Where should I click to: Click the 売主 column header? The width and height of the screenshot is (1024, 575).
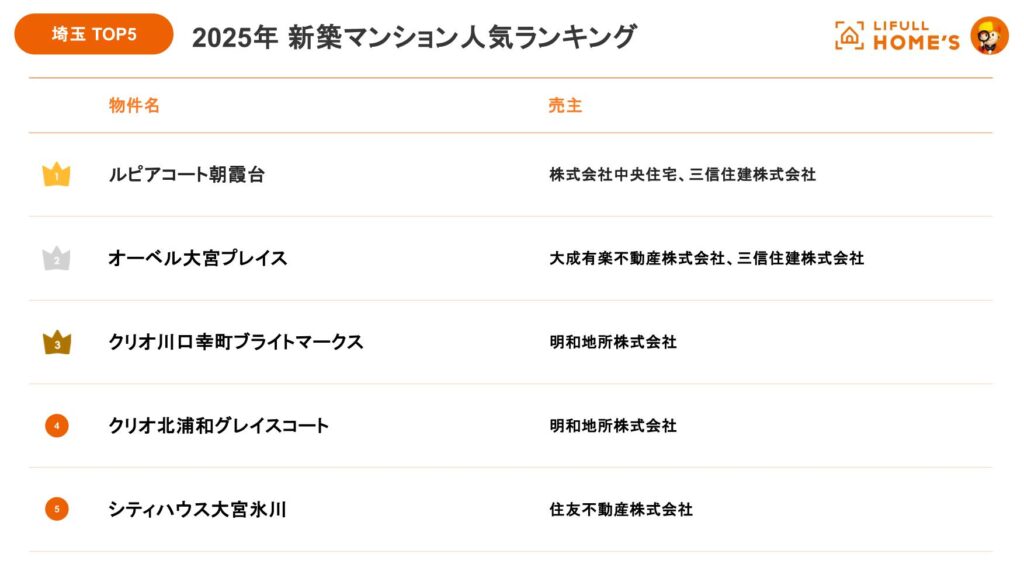(x=565, y=105)
